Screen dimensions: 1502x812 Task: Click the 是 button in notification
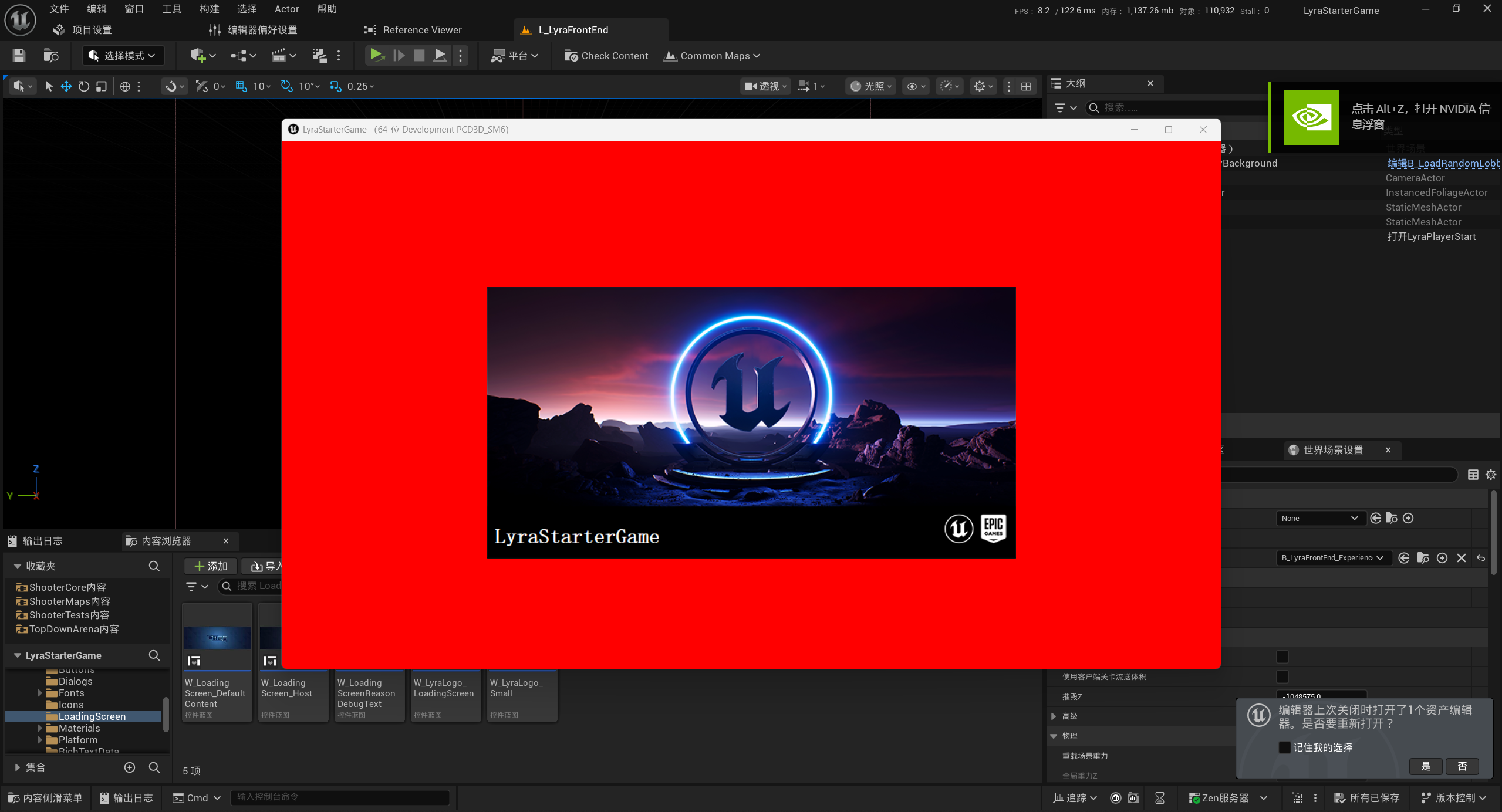[x=1426, y=766]
